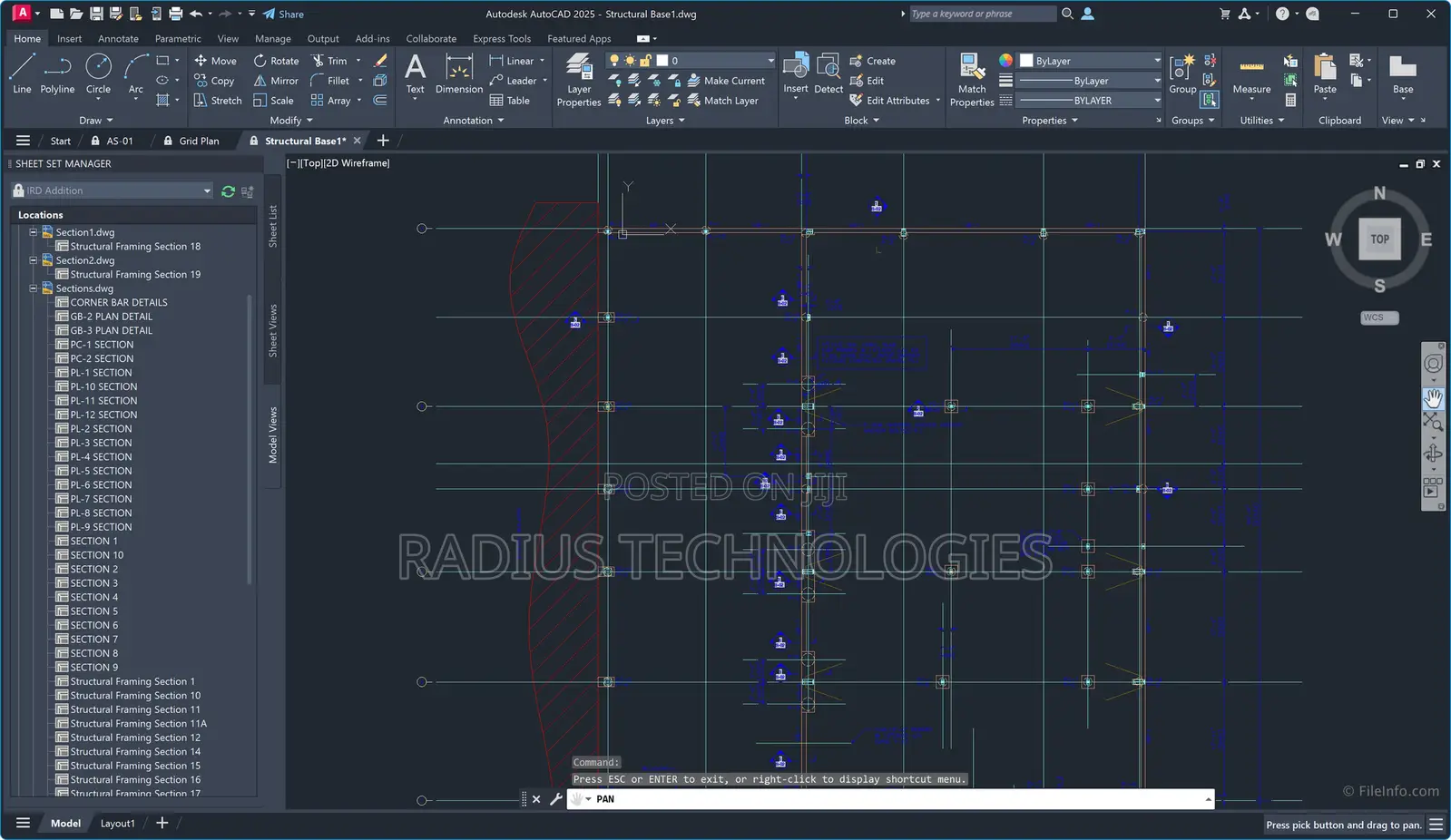Open the BYLAYER linetype dropdown
Viewport: 1451px width, 840px height.
1157,101
